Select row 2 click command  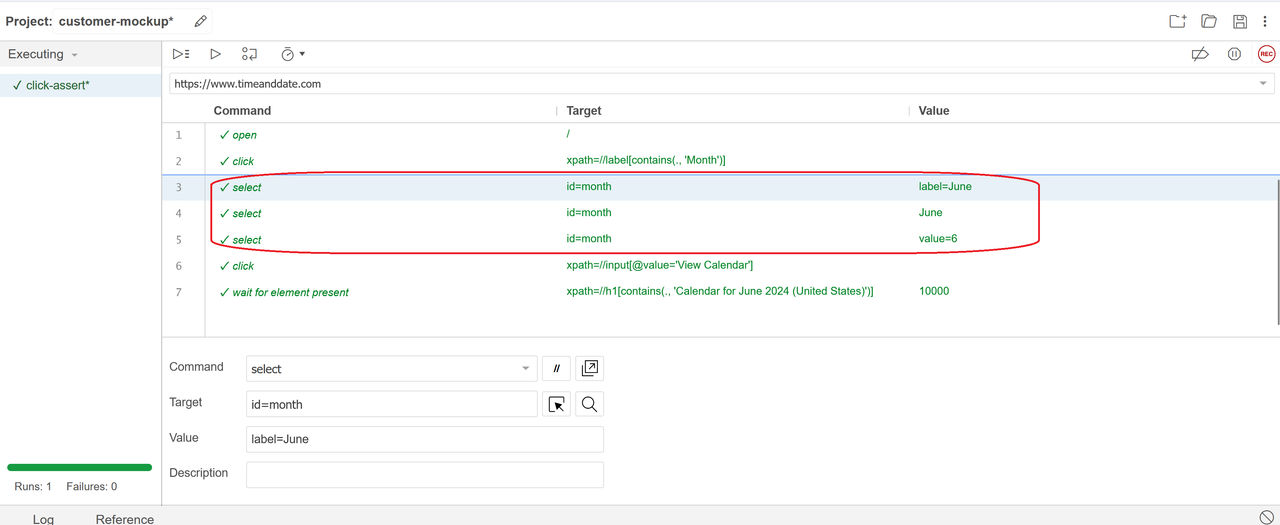pos(720,161)
